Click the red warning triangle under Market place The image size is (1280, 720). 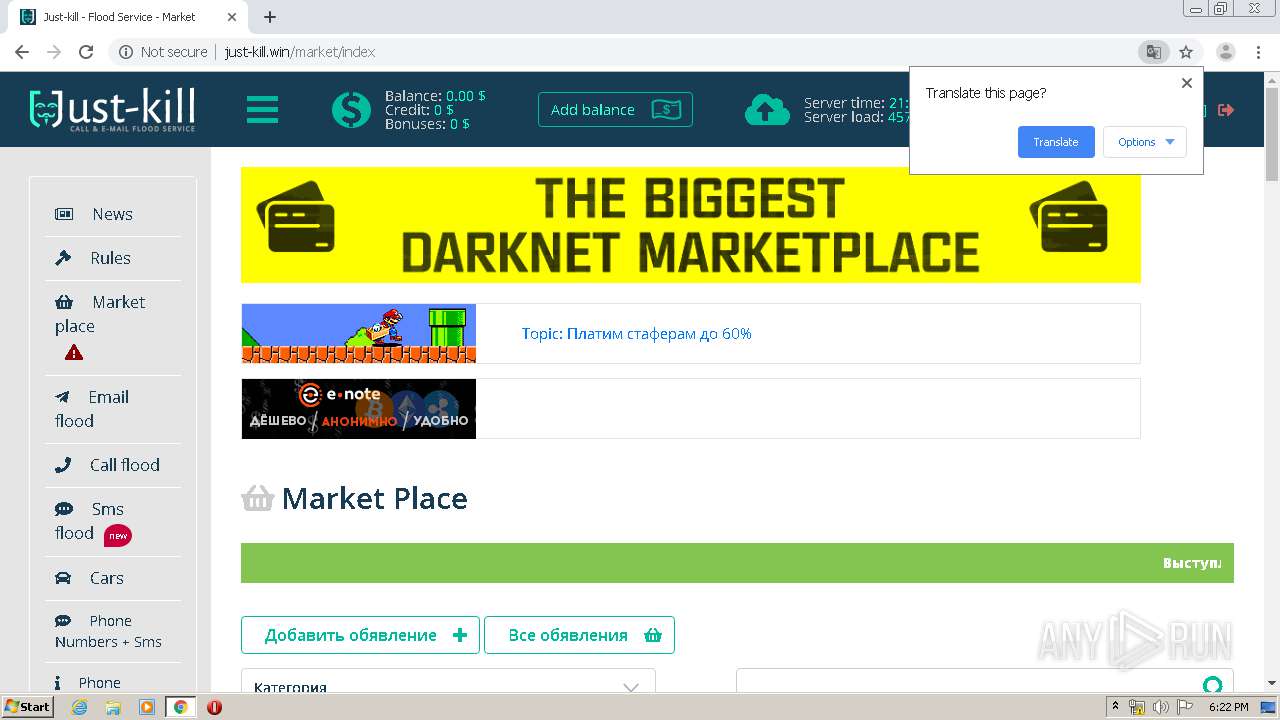tap(74, 352)
